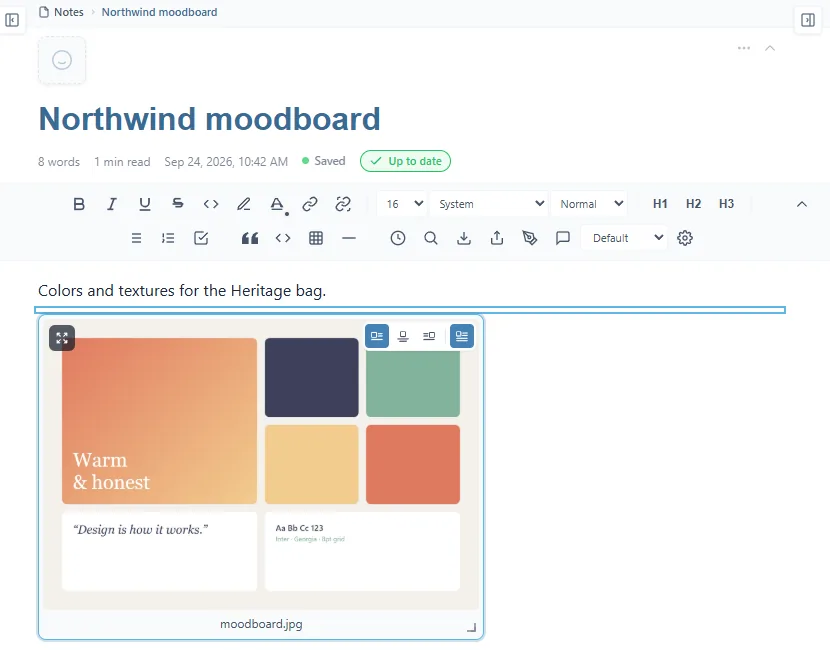Select the pen nib drawing tool
The image size is (830, 660).
[530, 238]
